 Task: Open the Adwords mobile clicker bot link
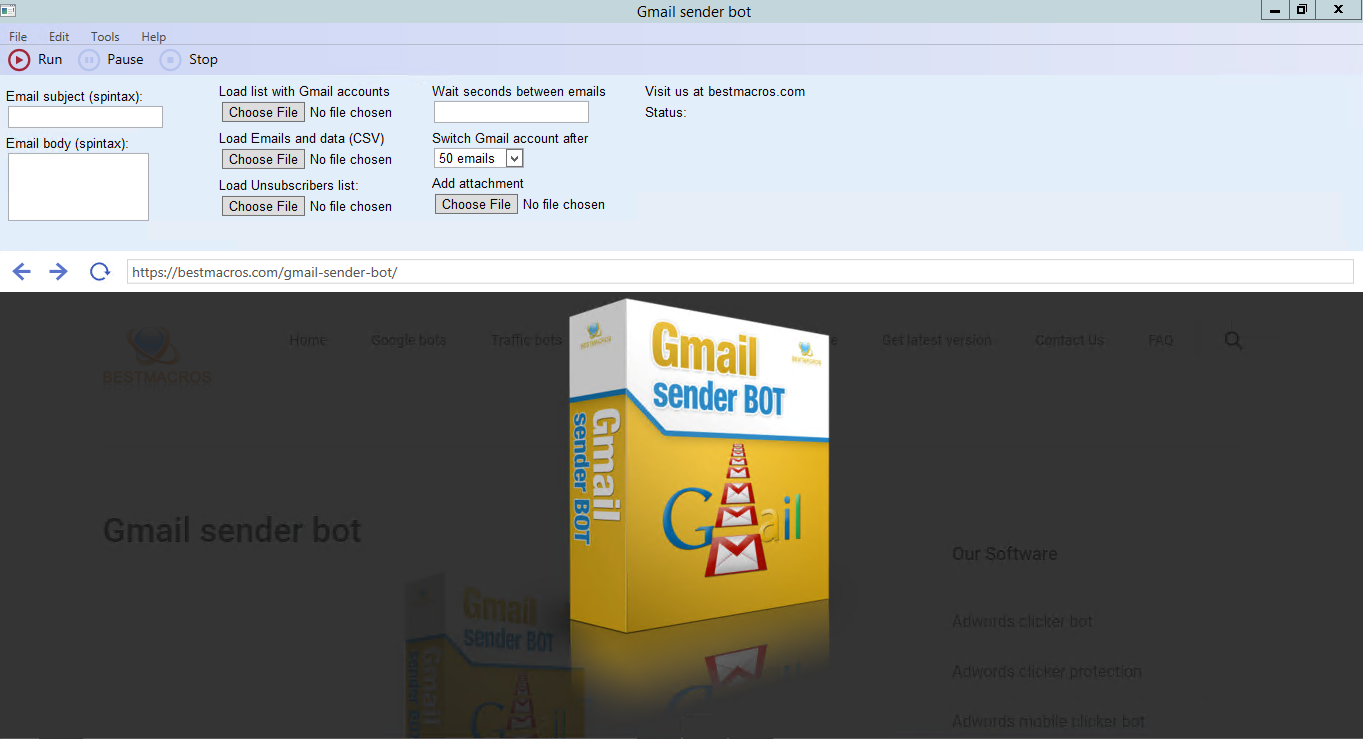point(1048,721)
